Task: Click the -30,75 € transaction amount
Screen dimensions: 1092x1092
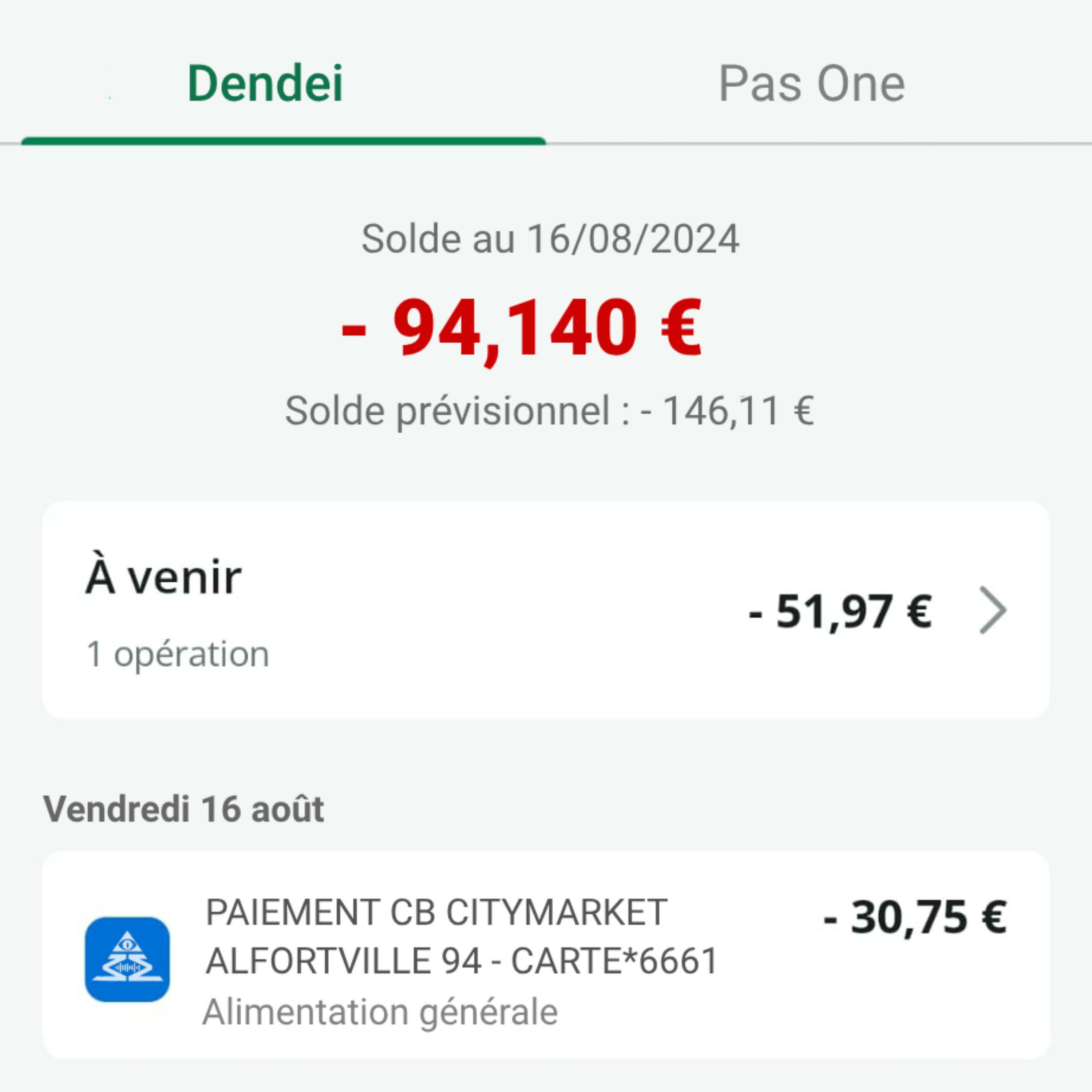Action: pos(914,917)
